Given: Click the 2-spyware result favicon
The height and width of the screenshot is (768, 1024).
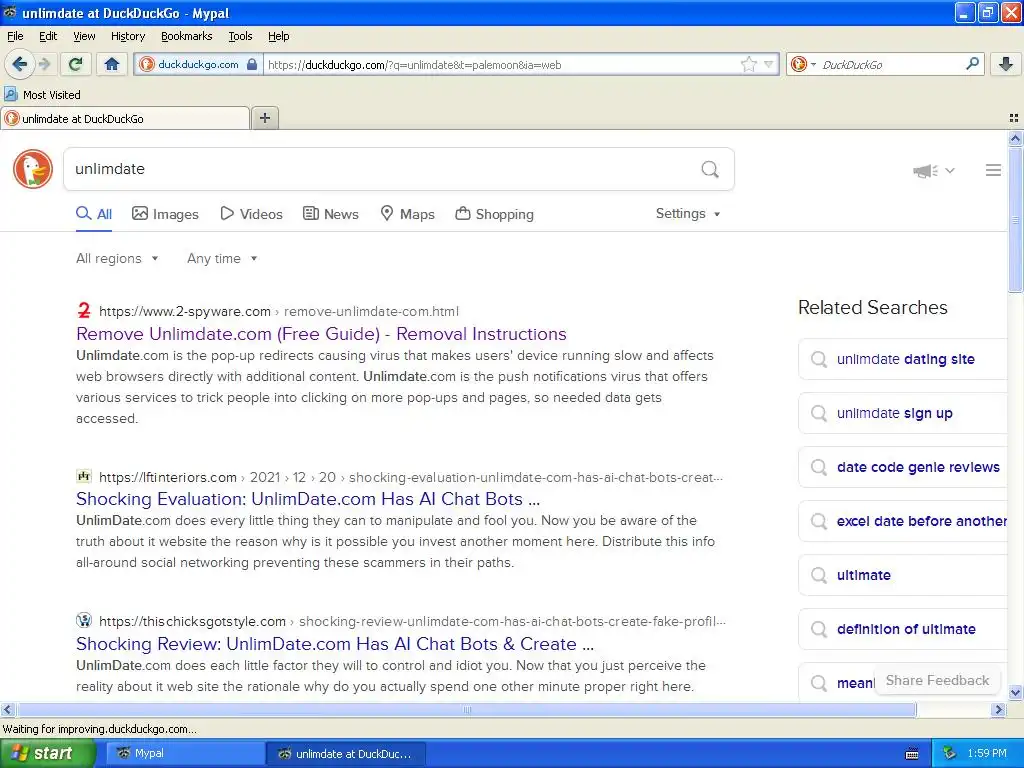Looking at the screenshot, I should 84,310.
